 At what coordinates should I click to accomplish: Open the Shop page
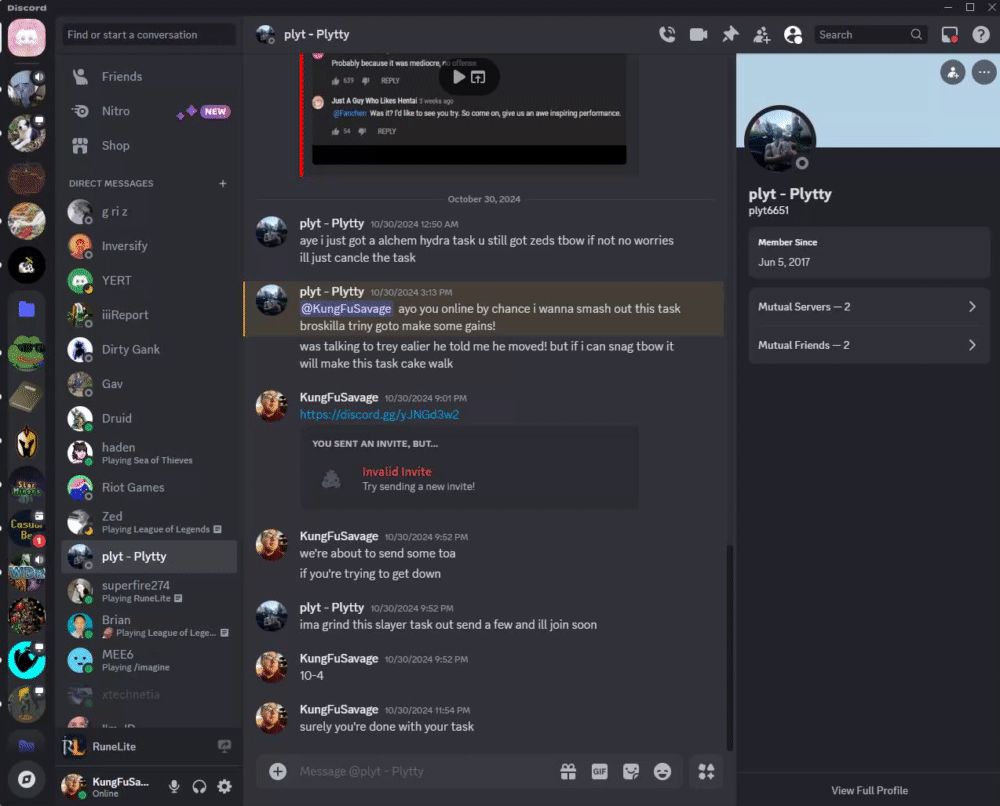(x=149, y=145)
